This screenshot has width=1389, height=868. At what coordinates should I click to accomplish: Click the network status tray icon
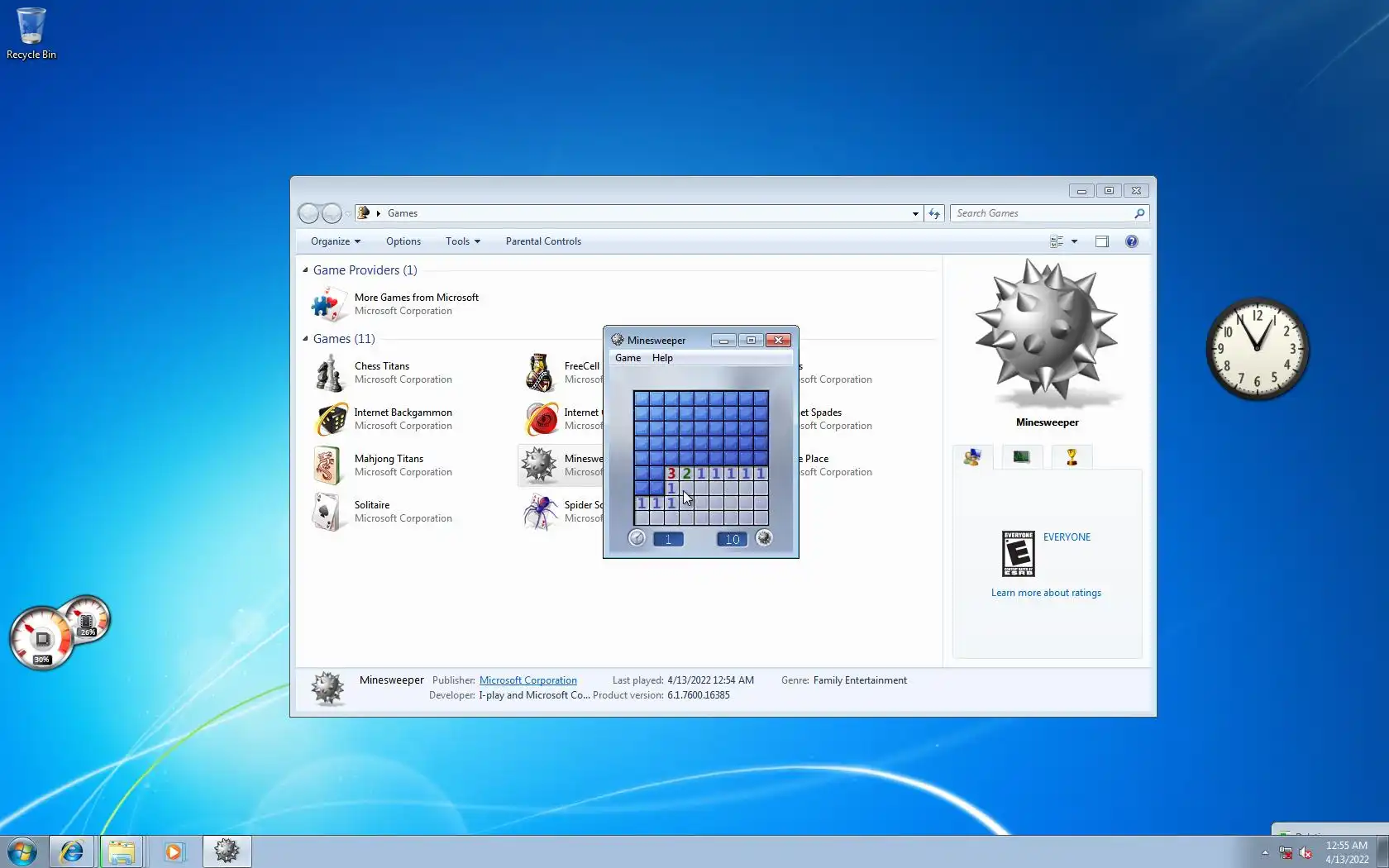1286,852
